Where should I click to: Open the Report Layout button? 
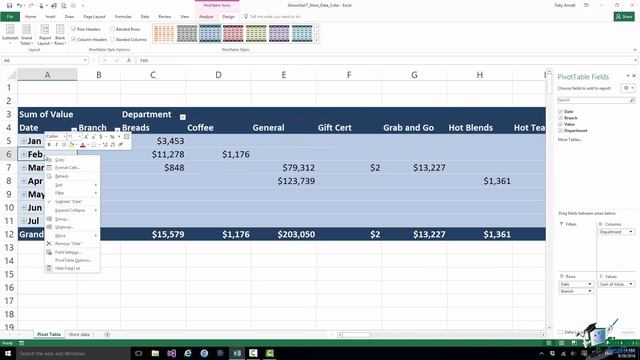click(44, 34)
